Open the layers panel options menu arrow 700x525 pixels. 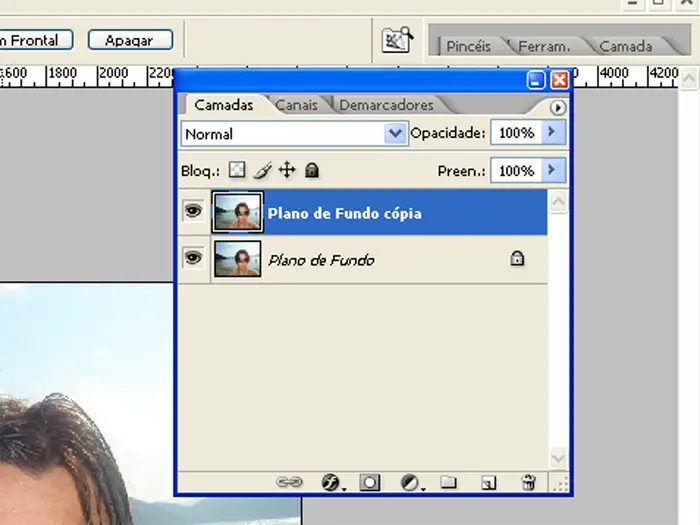[558, 107]
